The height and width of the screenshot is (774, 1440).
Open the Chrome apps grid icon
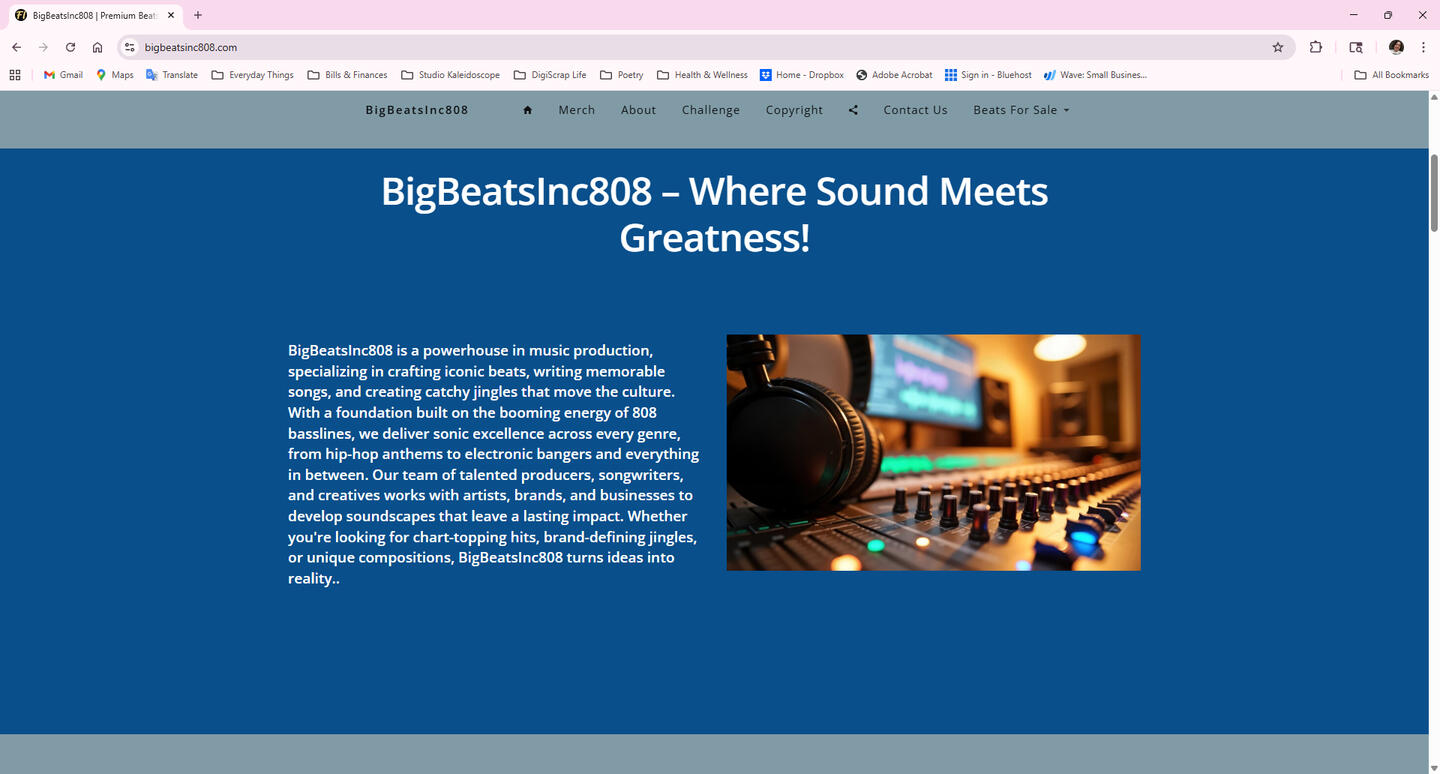tap(15, 75)
